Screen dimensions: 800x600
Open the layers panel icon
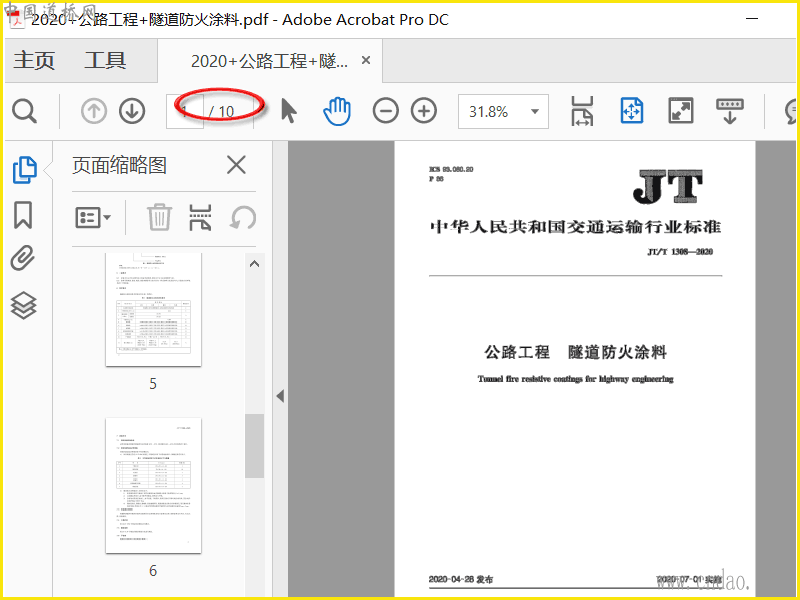23,306
